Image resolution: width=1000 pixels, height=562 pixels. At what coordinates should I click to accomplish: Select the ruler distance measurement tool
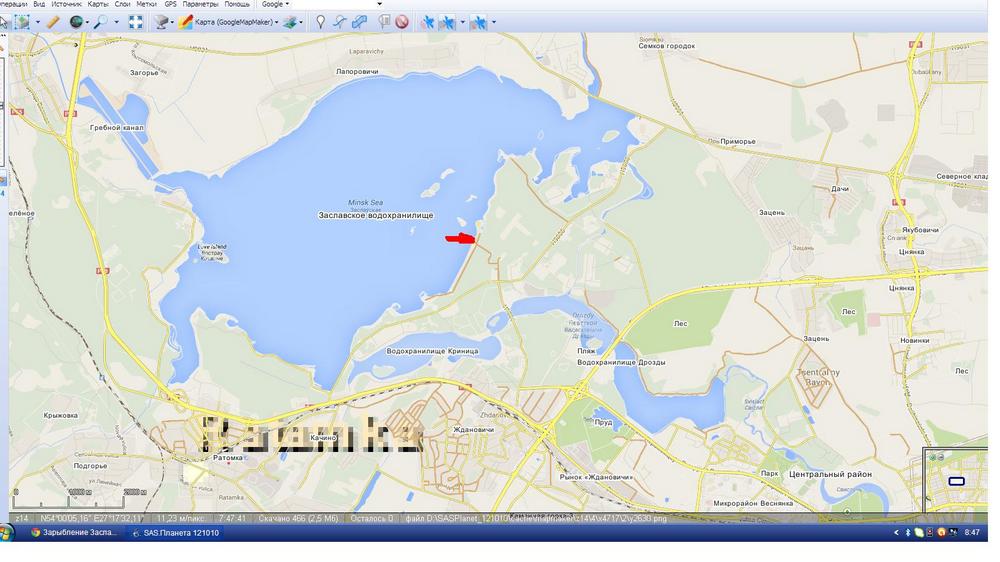53,21
